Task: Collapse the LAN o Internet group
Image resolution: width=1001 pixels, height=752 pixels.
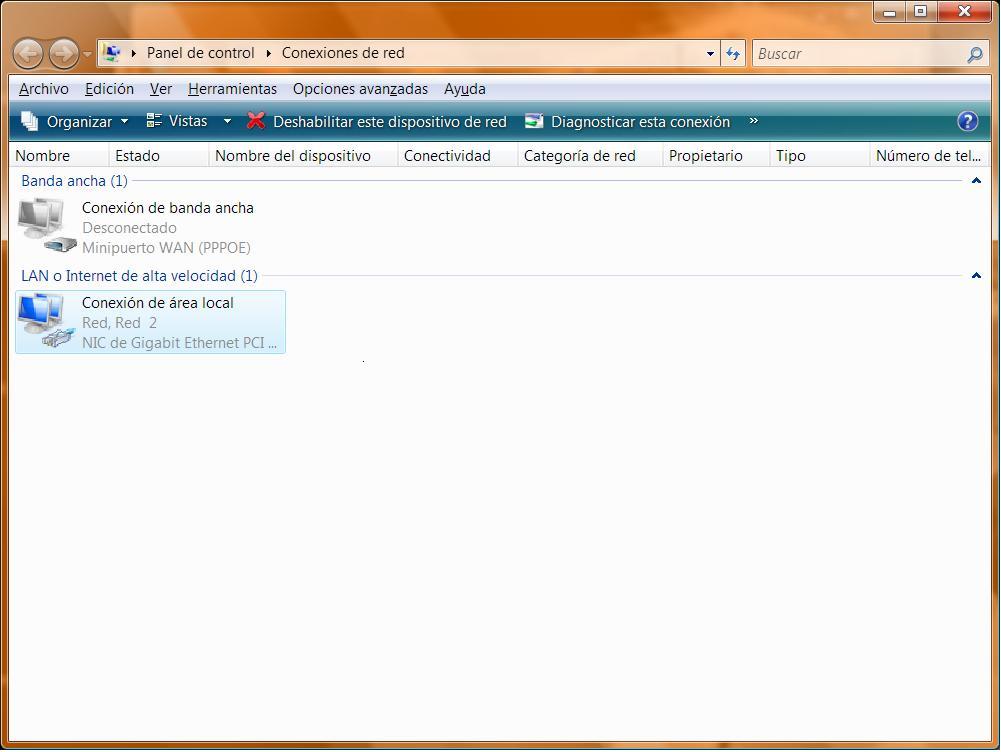Action: click(x=976, y=276)
